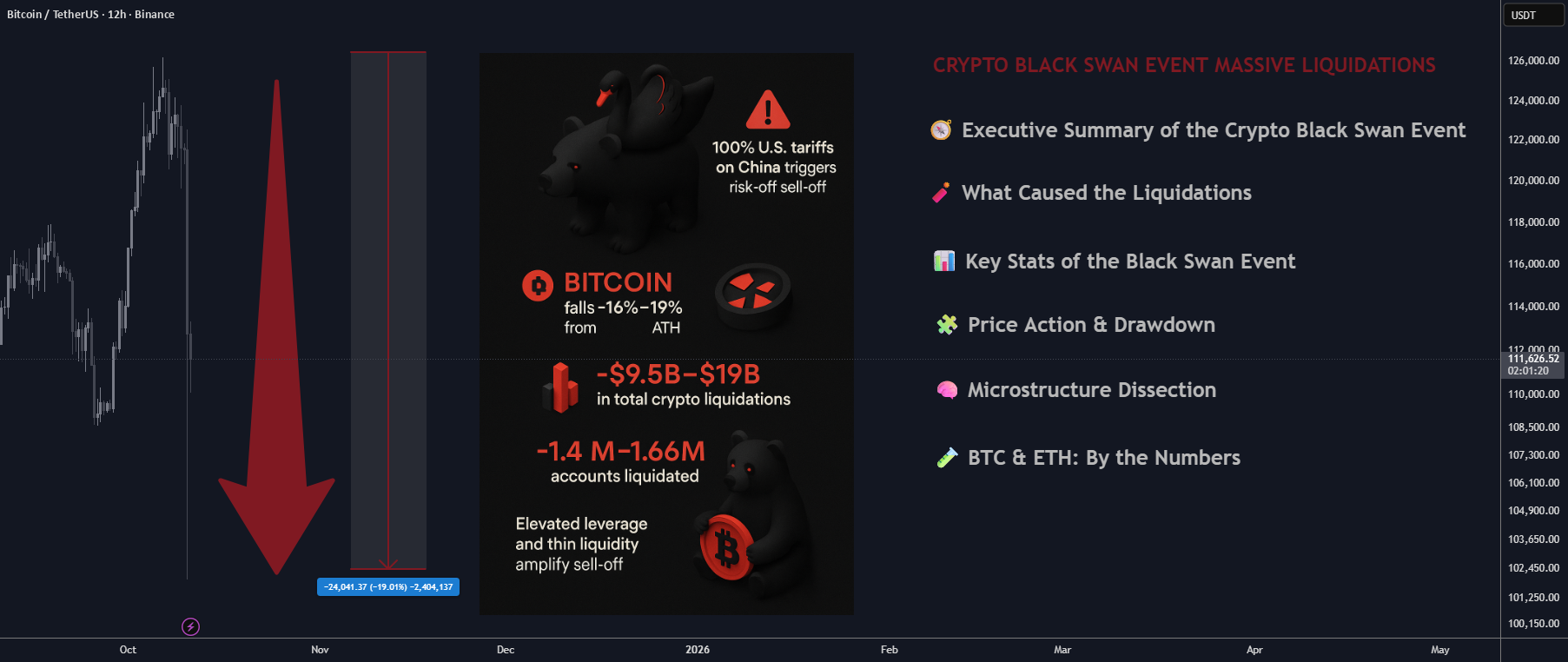The image size is (1568, 662).
Task: Click the Nov label on time axis
Action: [320, 650]
